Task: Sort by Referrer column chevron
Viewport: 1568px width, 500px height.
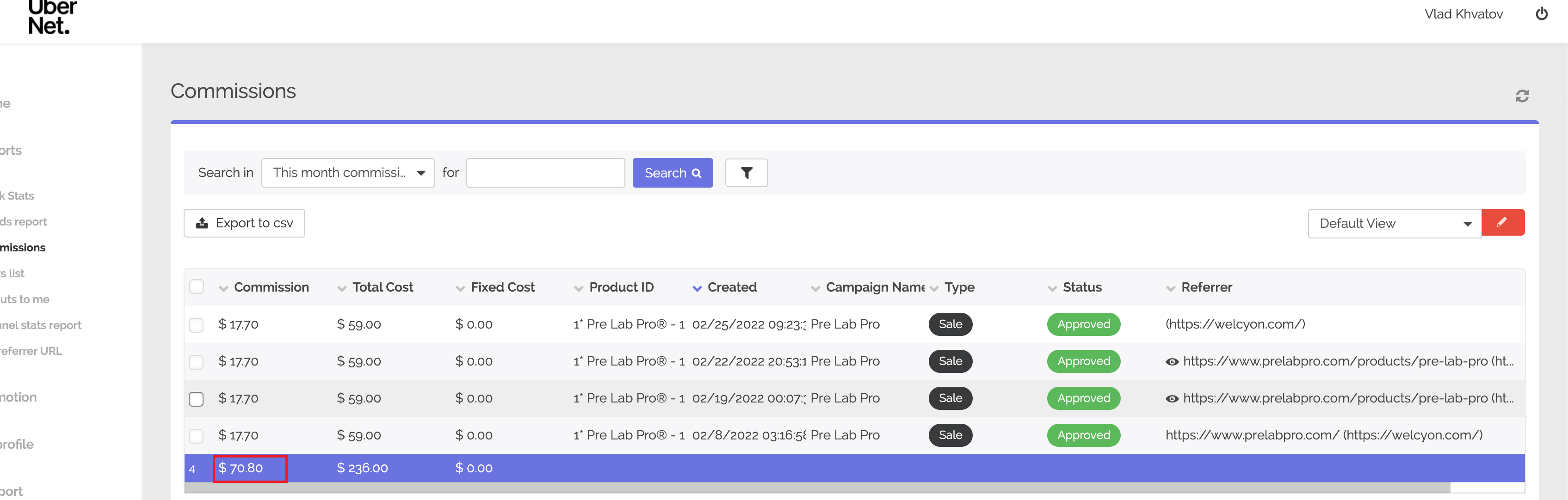Action: 1171,288
